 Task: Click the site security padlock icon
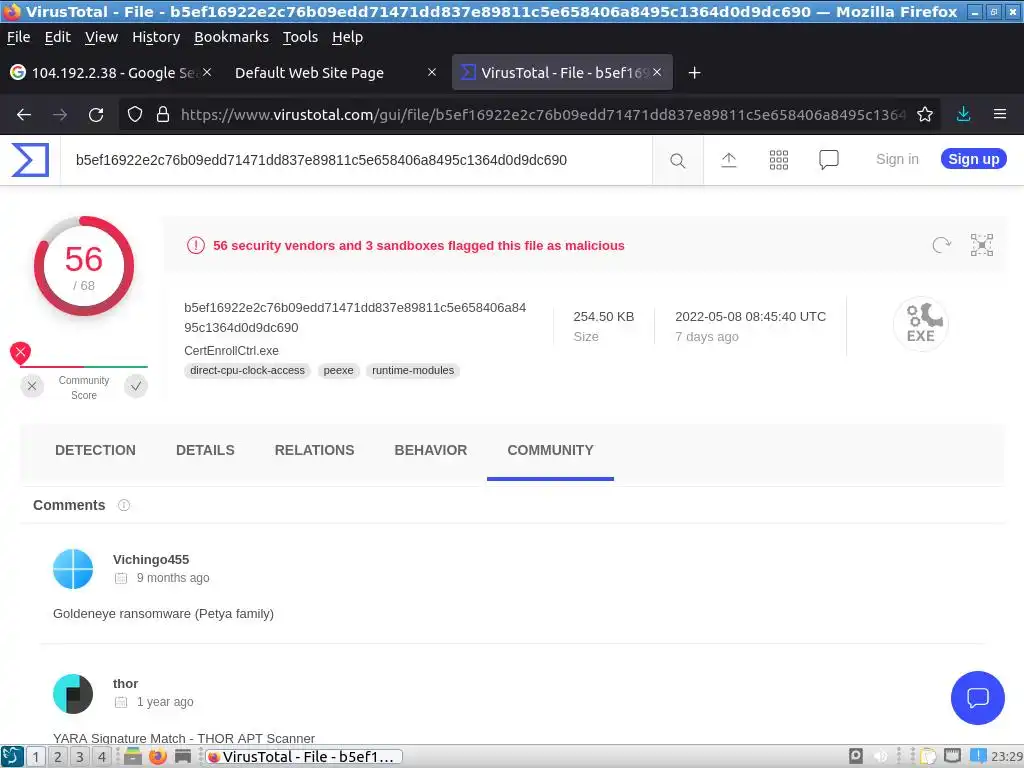[163, 115]
